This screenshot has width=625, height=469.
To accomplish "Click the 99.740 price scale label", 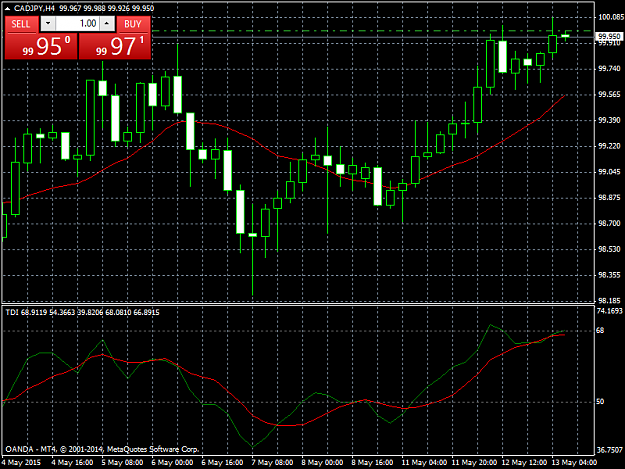I will click(x=609, y=69).
